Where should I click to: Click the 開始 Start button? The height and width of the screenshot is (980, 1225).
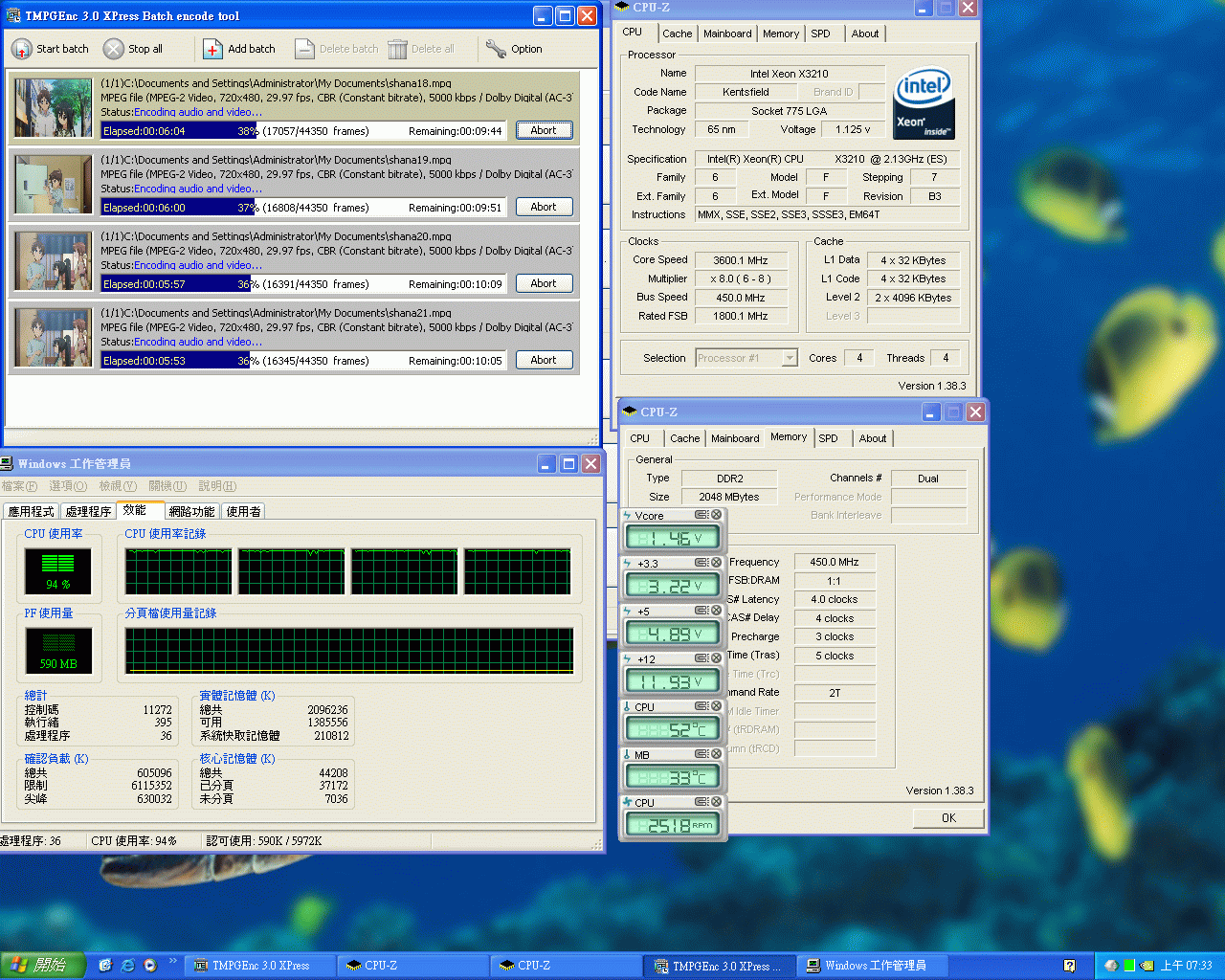[x=43, y=966]
